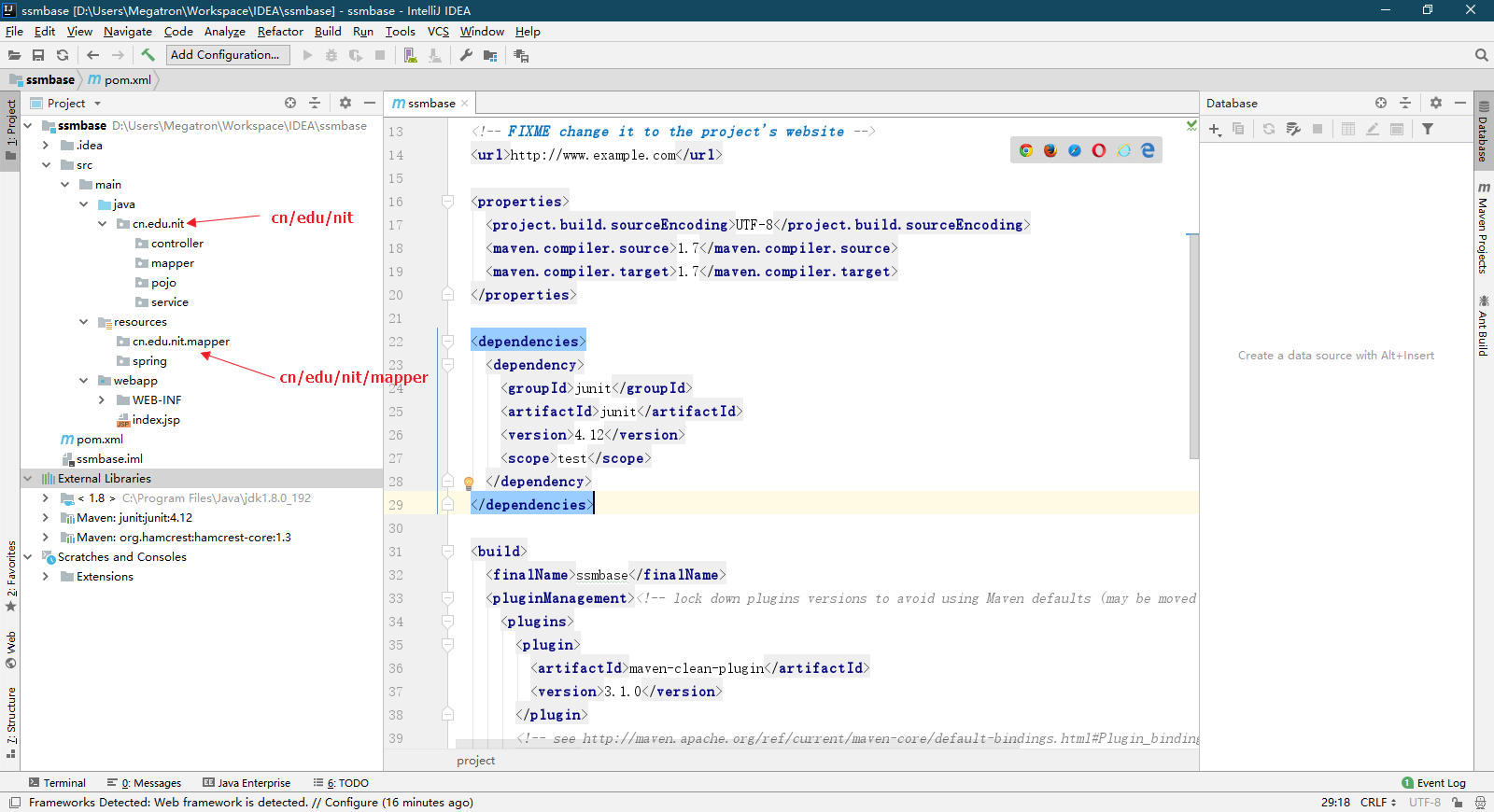This screenshot has width=1494, height=812.
Task: Click the Search Everywhere magnifier icon
Action: (x=1481, y=55)
